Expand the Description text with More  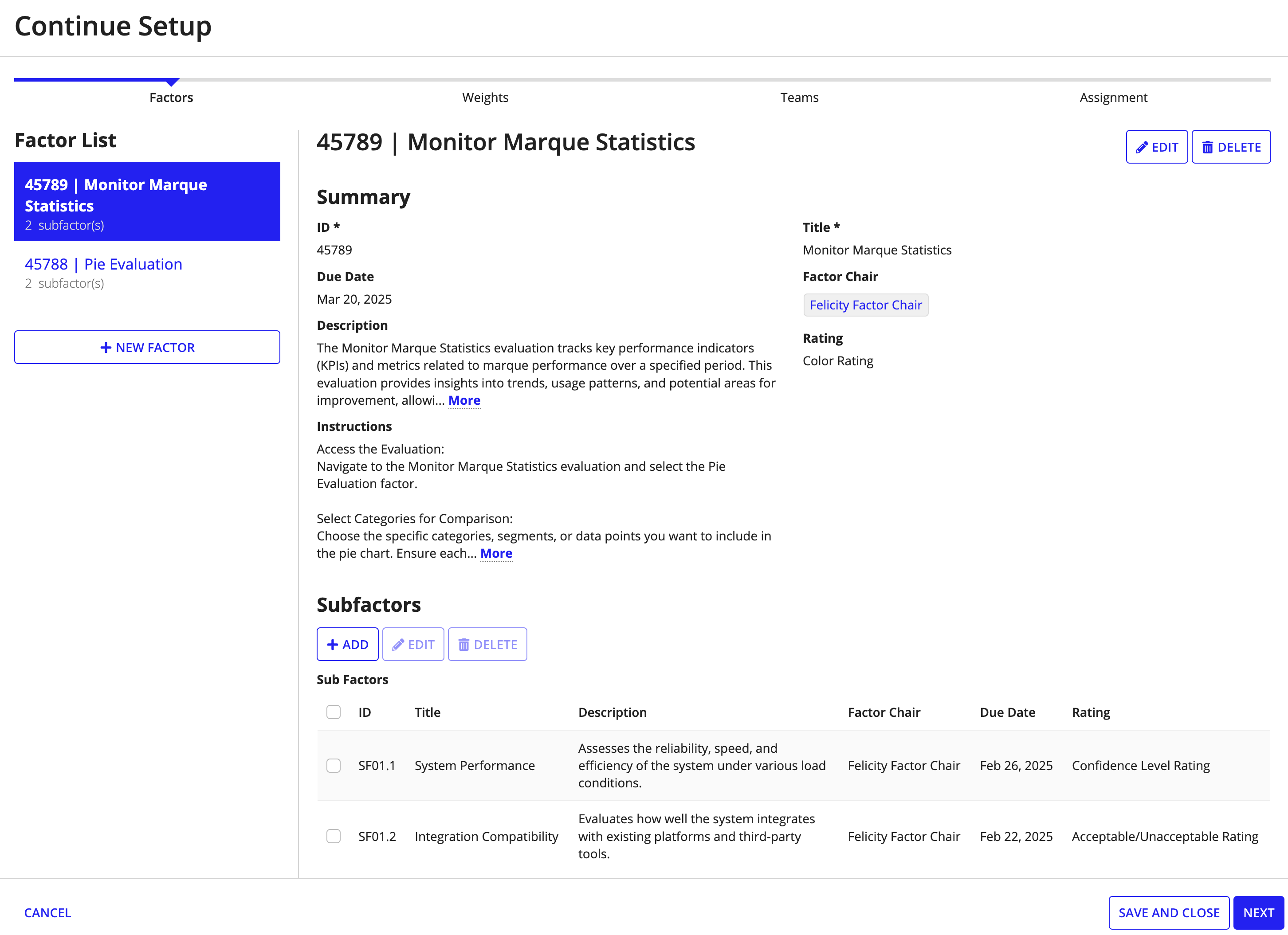click(464, 400)
